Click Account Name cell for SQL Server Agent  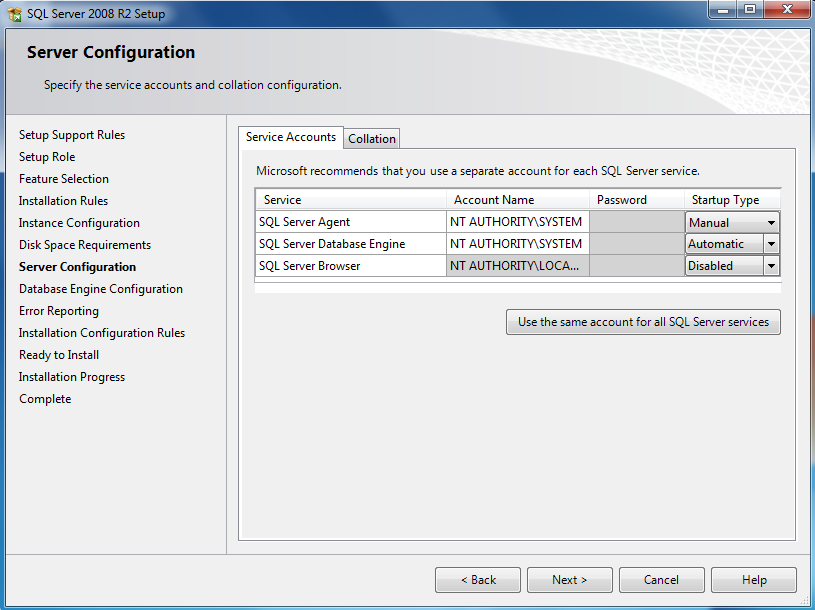(517, 222)
